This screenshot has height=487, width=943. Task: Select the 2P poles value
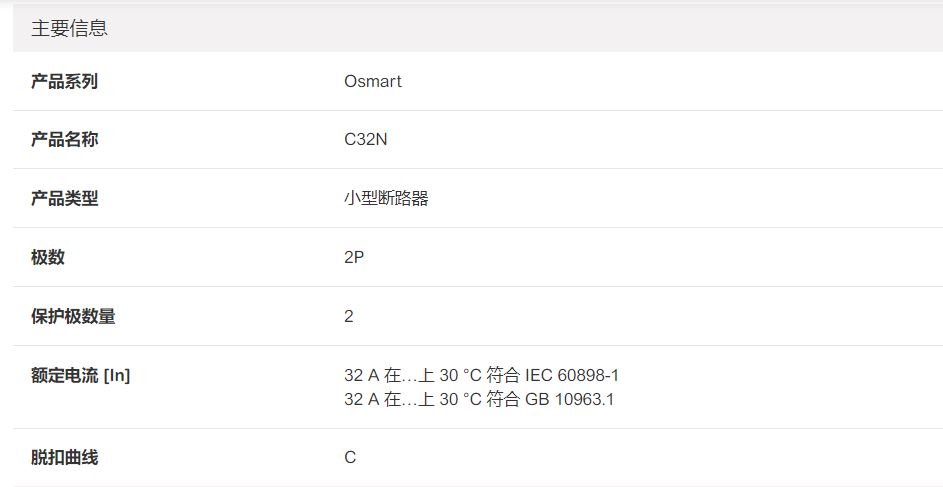click(354, 257)
